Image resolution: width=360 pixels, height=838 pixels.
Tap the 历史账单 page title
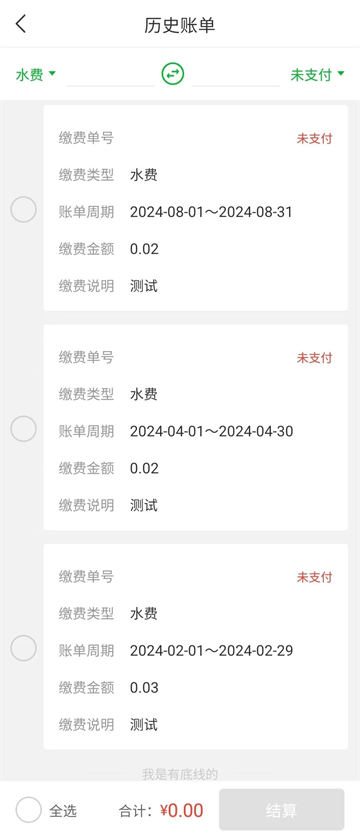click(179, 25)
